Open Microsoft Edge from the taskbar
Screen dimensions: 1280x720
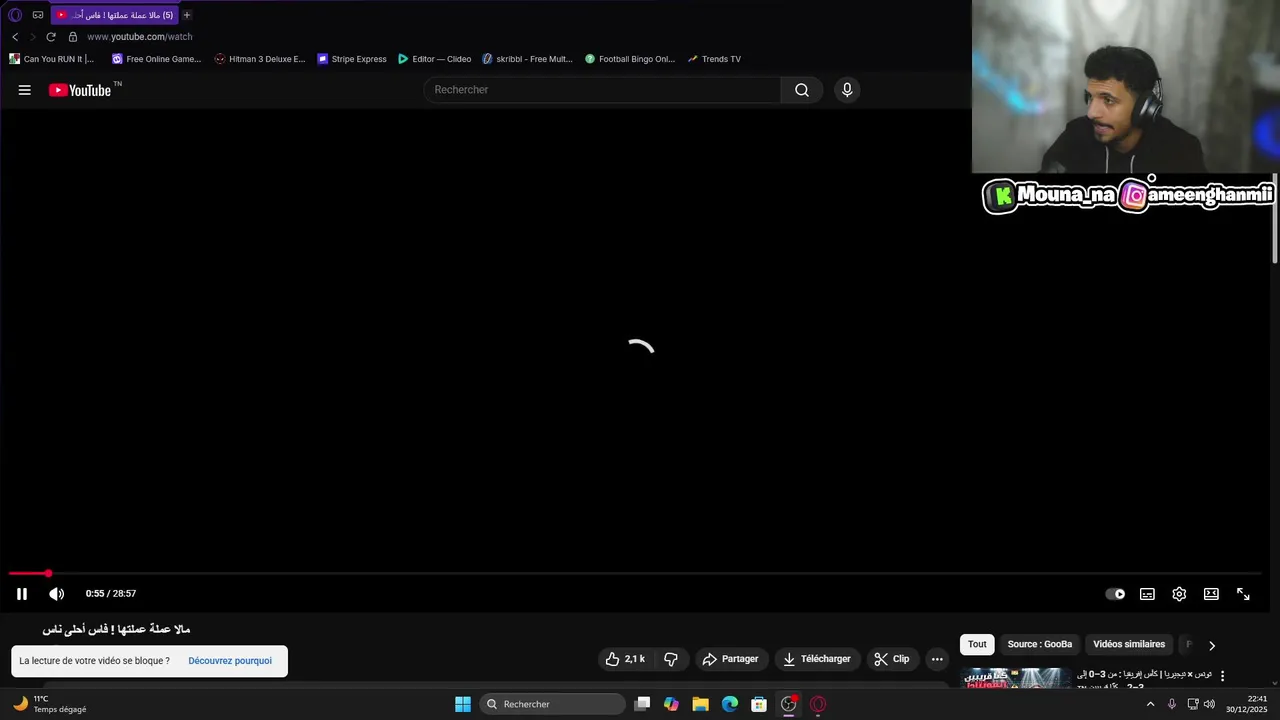click(x=730, y=704)
